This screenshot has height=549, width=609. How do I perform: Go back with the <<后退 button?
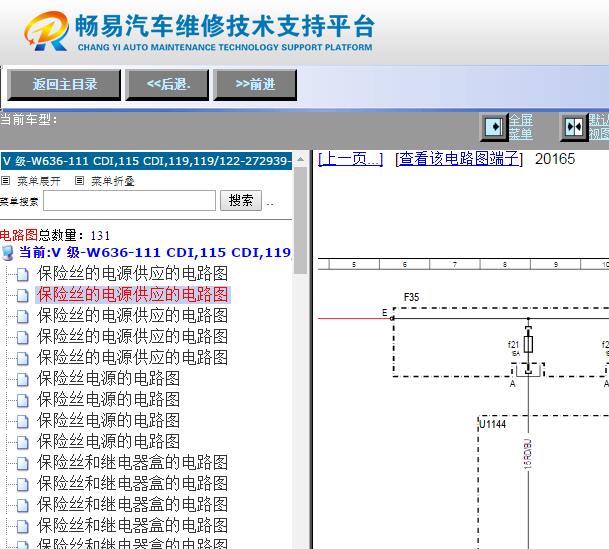coord(167,85)
